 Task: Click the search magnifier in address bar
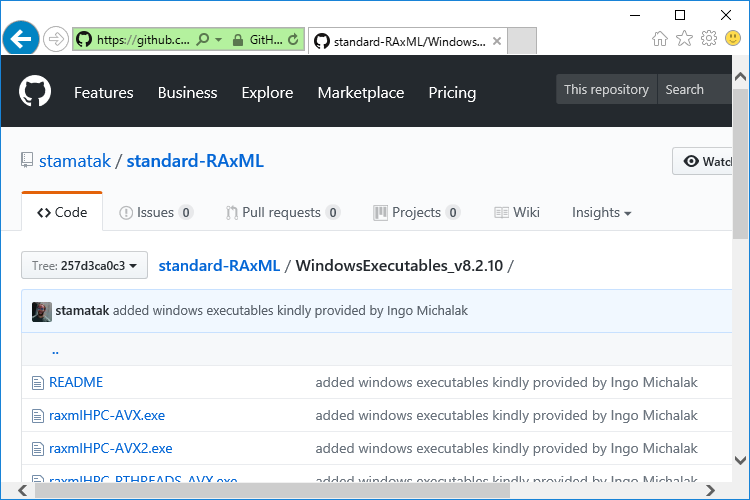click(203, 39)
